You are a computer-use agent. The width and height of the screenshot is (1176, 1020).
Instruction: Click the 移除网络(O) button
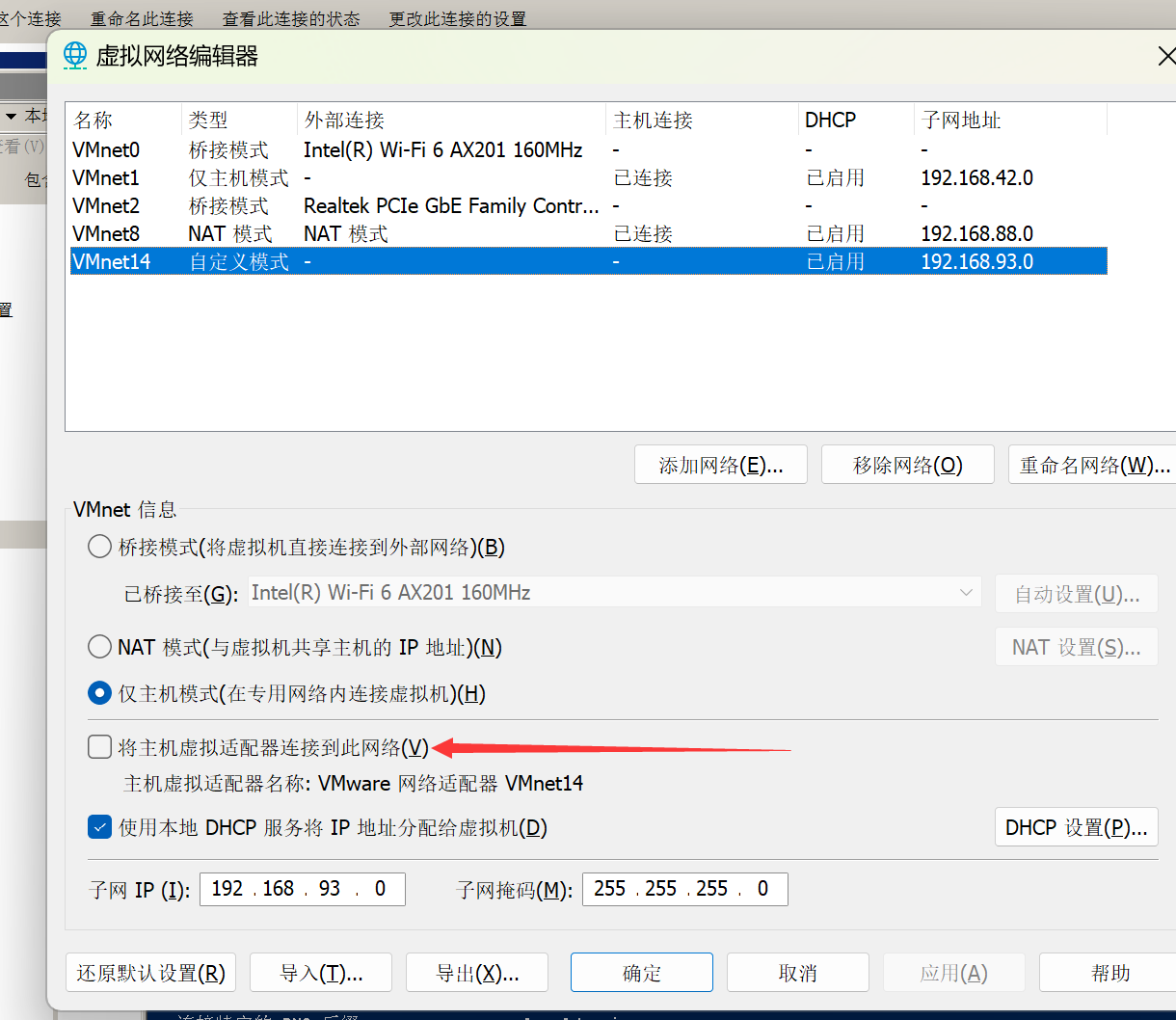(x=907, y=465)
